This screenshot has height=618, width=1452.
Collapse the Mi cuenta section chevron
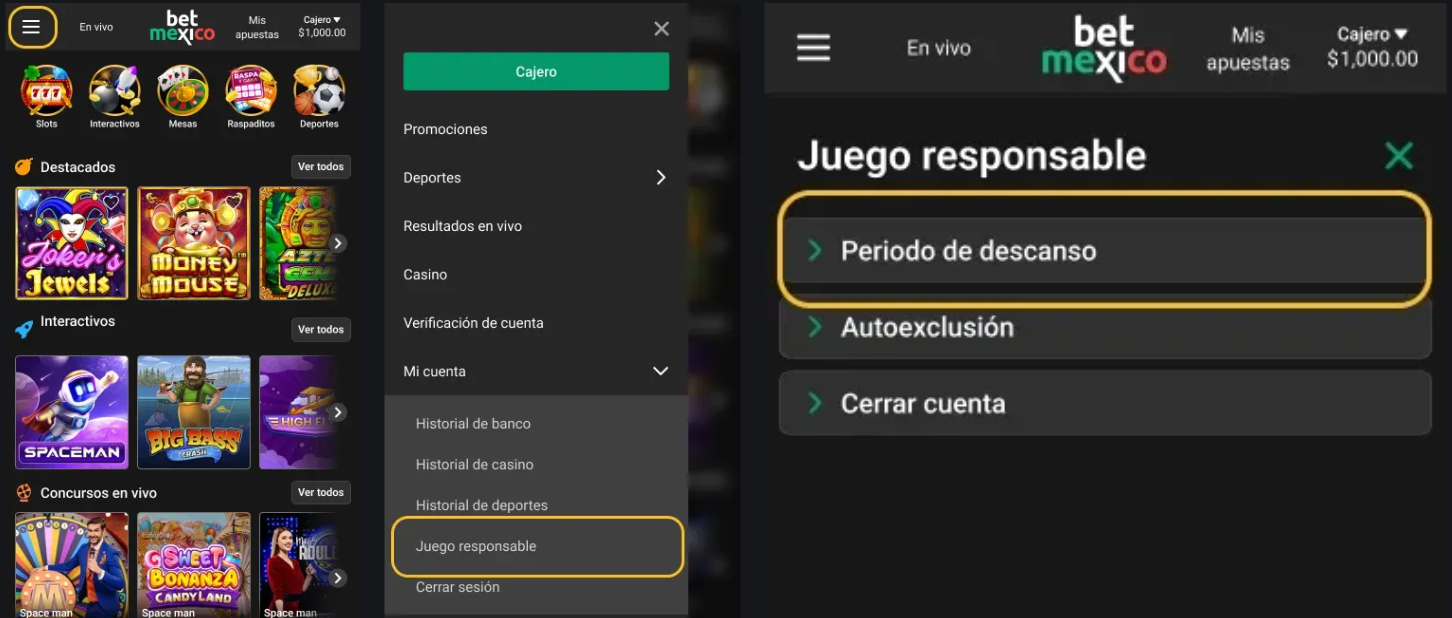660,371
